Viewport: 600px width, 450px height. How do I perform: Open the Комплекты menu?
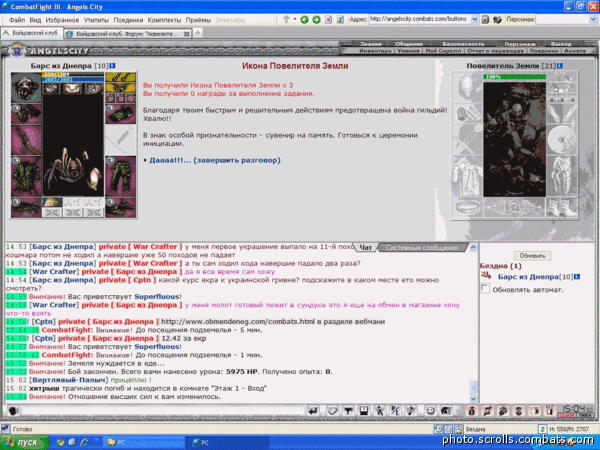pyautogui.click(x=164, y=20)
